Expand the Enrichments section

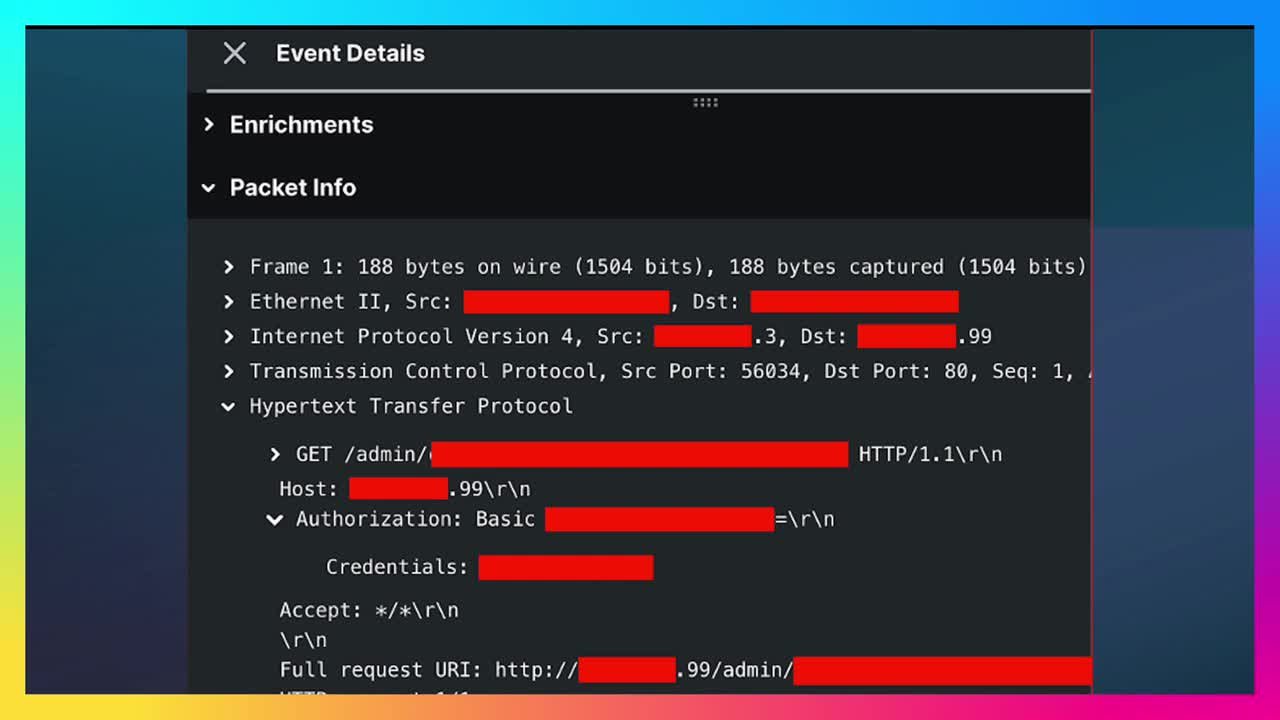208,125
